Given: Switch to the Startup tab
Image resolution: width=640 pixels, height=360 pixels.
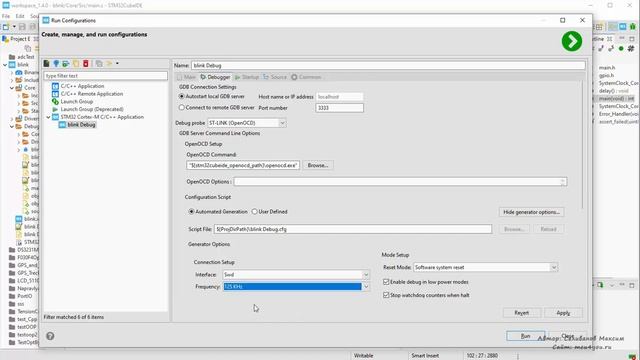Looking at the screenshot, I should (247, 77).
